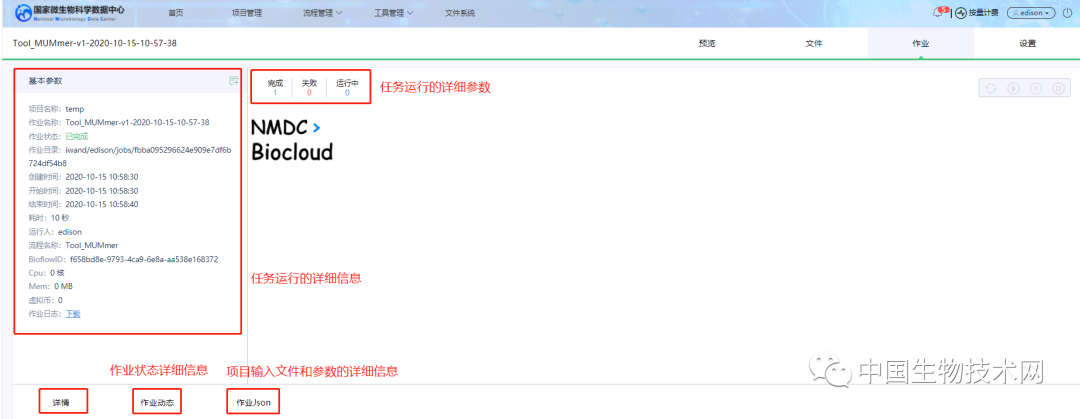This screenshot has width=1080, height=419.
Task: Open the 作业动态 bottom tab
Action: pyautogui.click(x=157, y=402)
